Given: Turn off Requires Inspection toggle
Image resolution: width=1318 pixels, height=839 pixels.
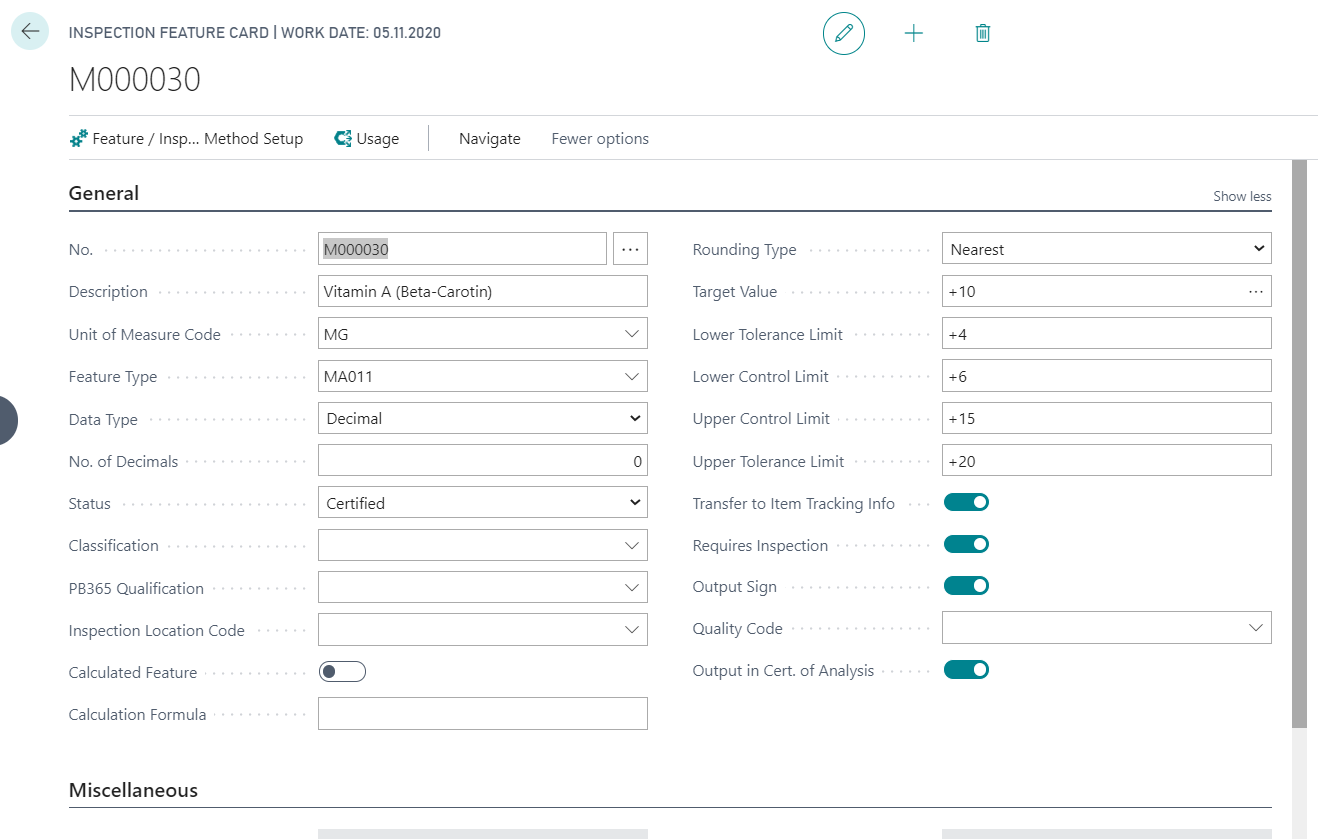Looking at the screenshot, I should pyautogui.click(x=966, y=544).
